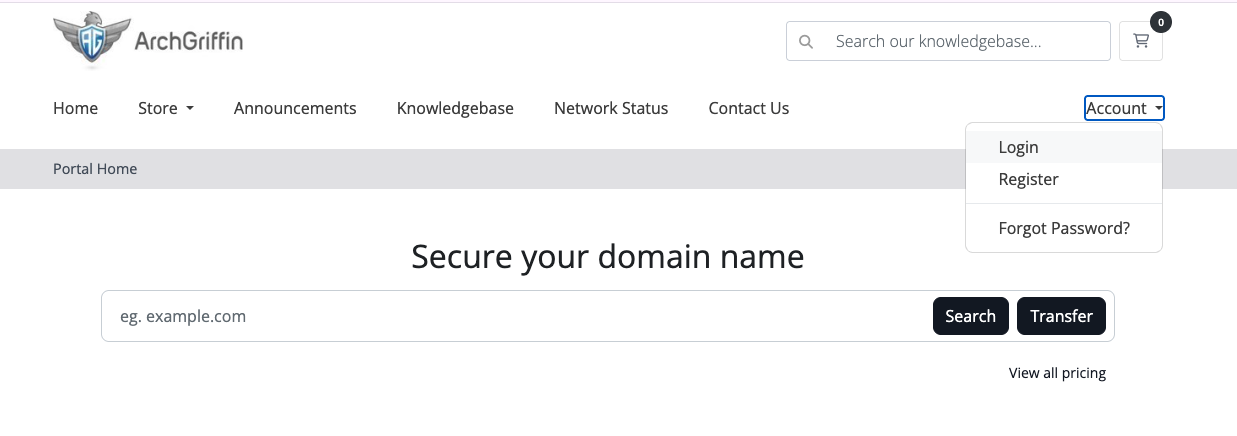Open the Contact Us page

point(749,108)
